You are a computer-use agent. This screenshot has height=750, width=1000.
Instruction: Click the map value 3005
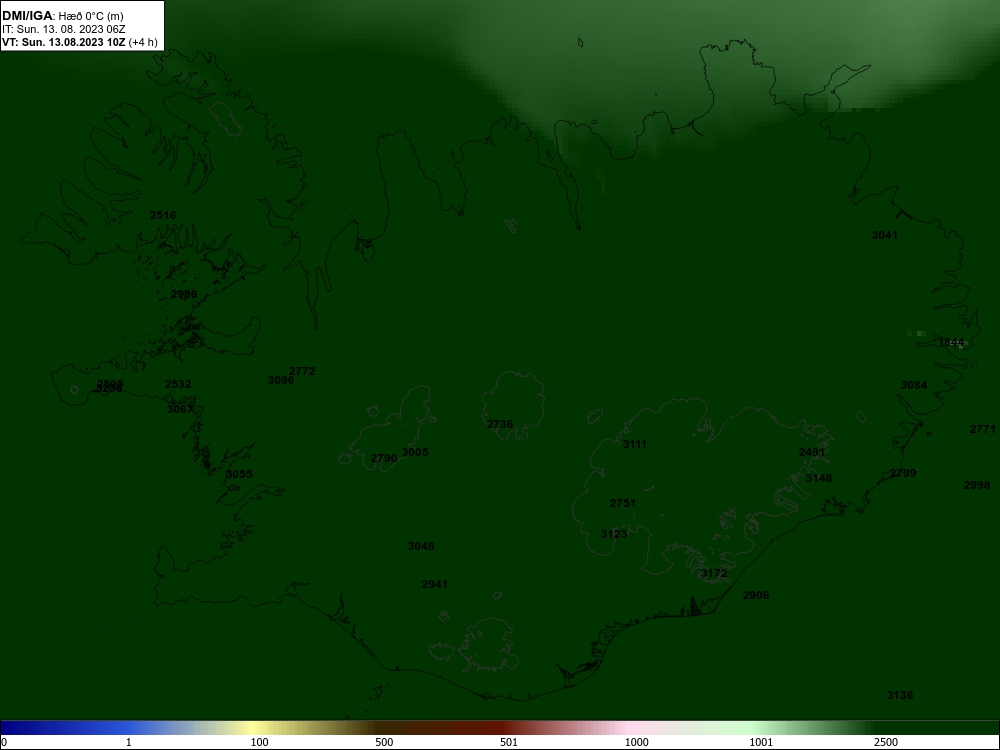415,452
